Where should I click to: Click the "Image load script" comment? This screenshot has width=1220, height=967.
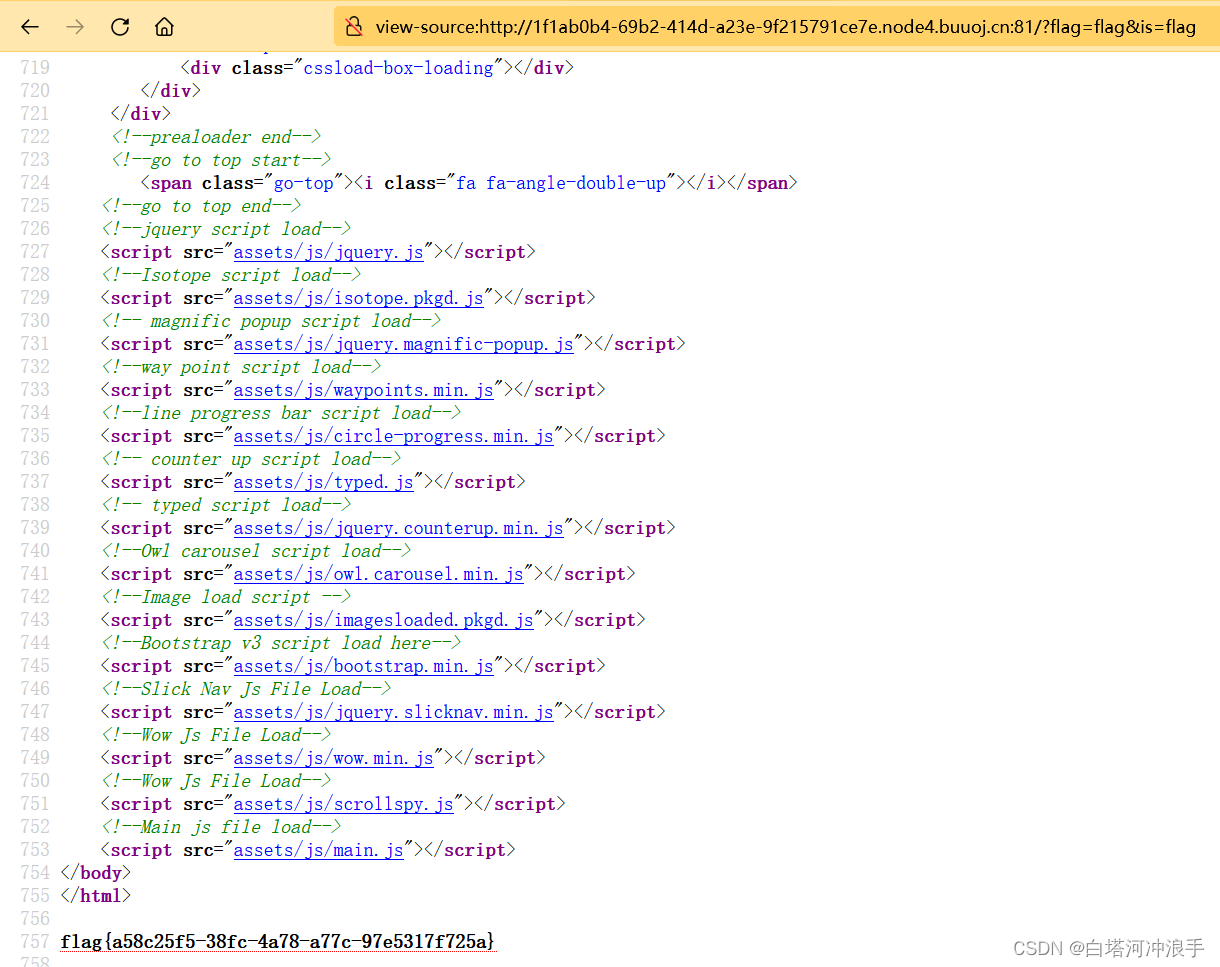point(226,597)
